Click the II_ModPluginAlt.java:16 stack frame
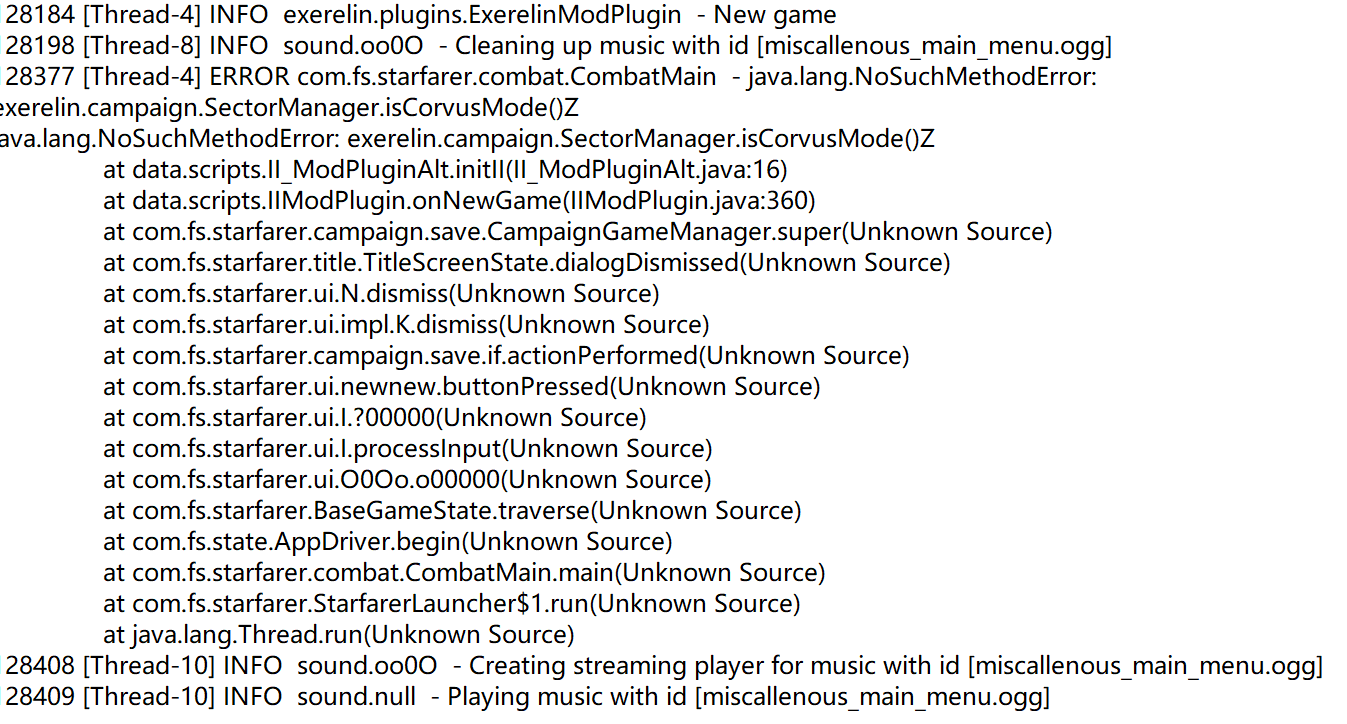The image size is (1347, 724). [445, 170]
